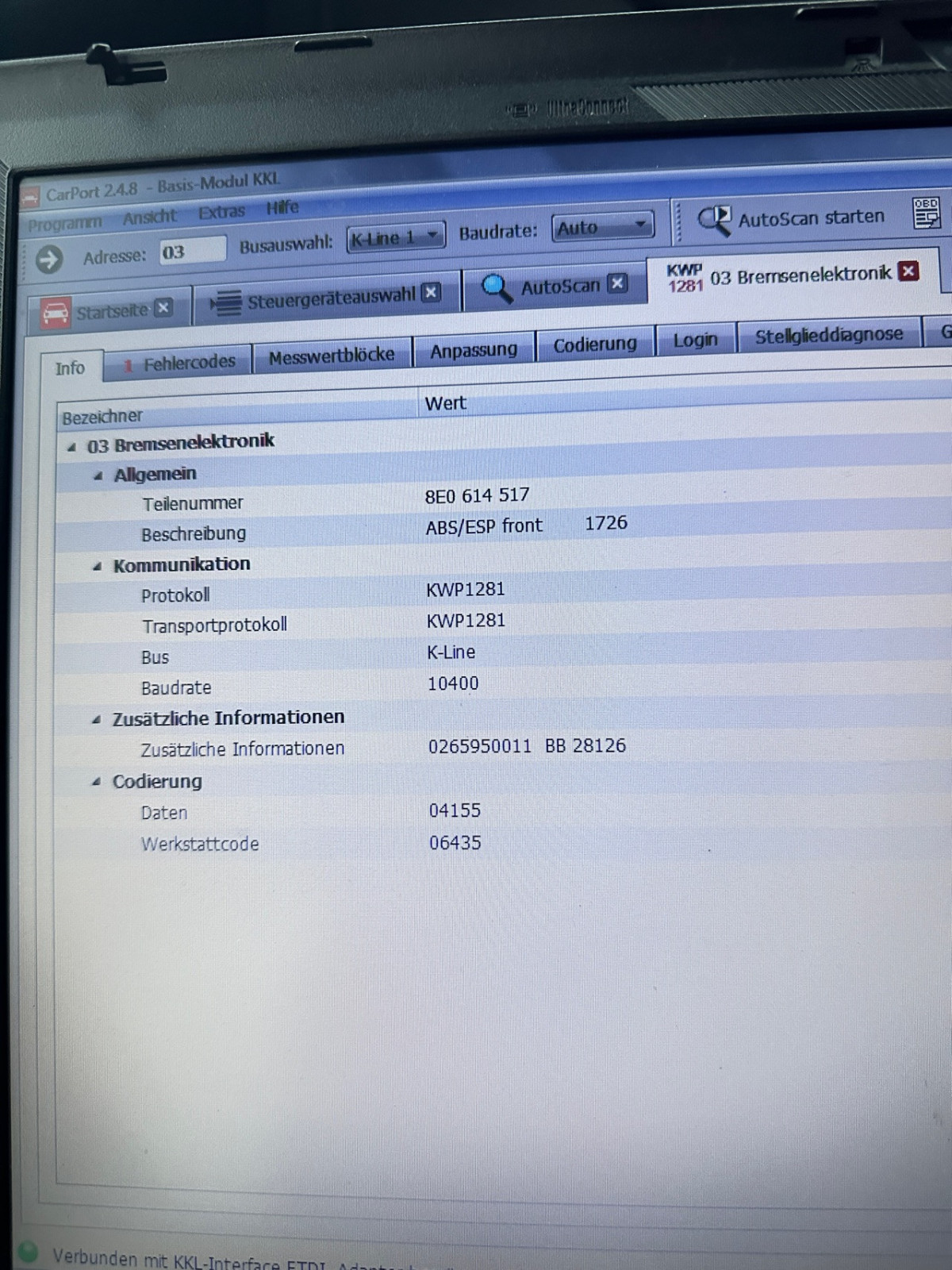The image size is (952, 1270).
Task: Click the red car Startseite icon
Action: point(56,314)
